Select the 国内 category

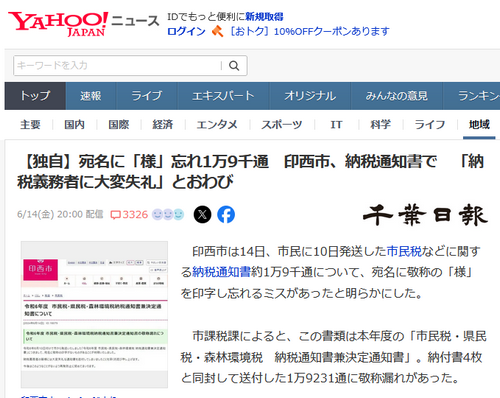click(74, 125)
